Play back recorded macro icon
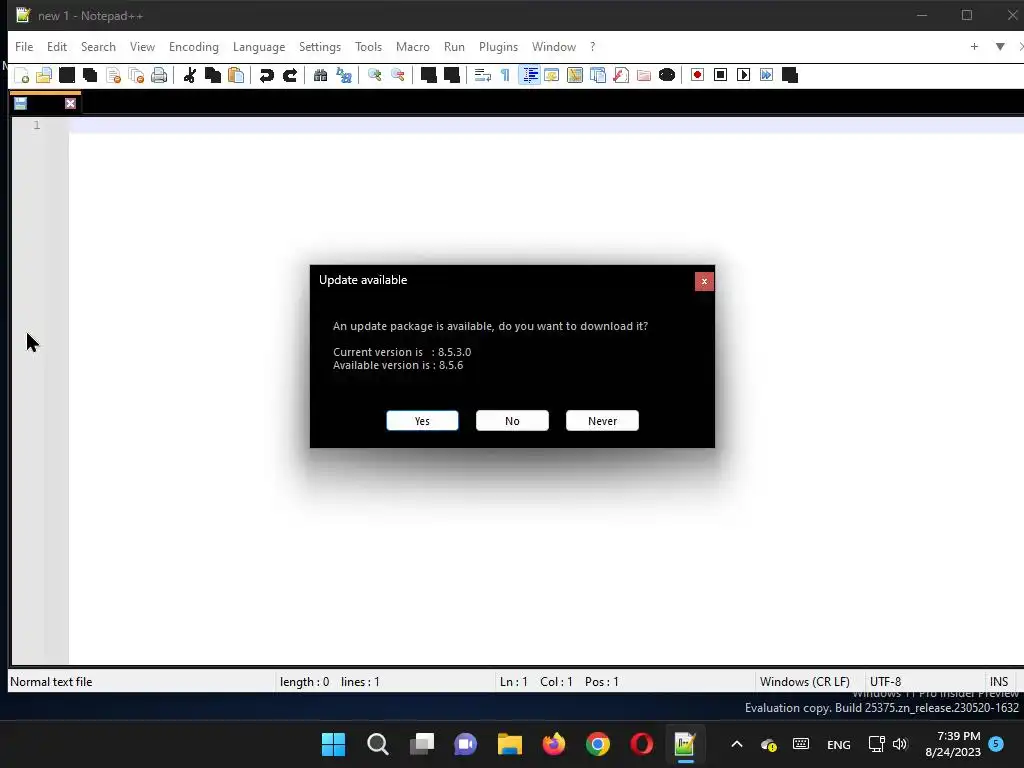 coord(743,75)
